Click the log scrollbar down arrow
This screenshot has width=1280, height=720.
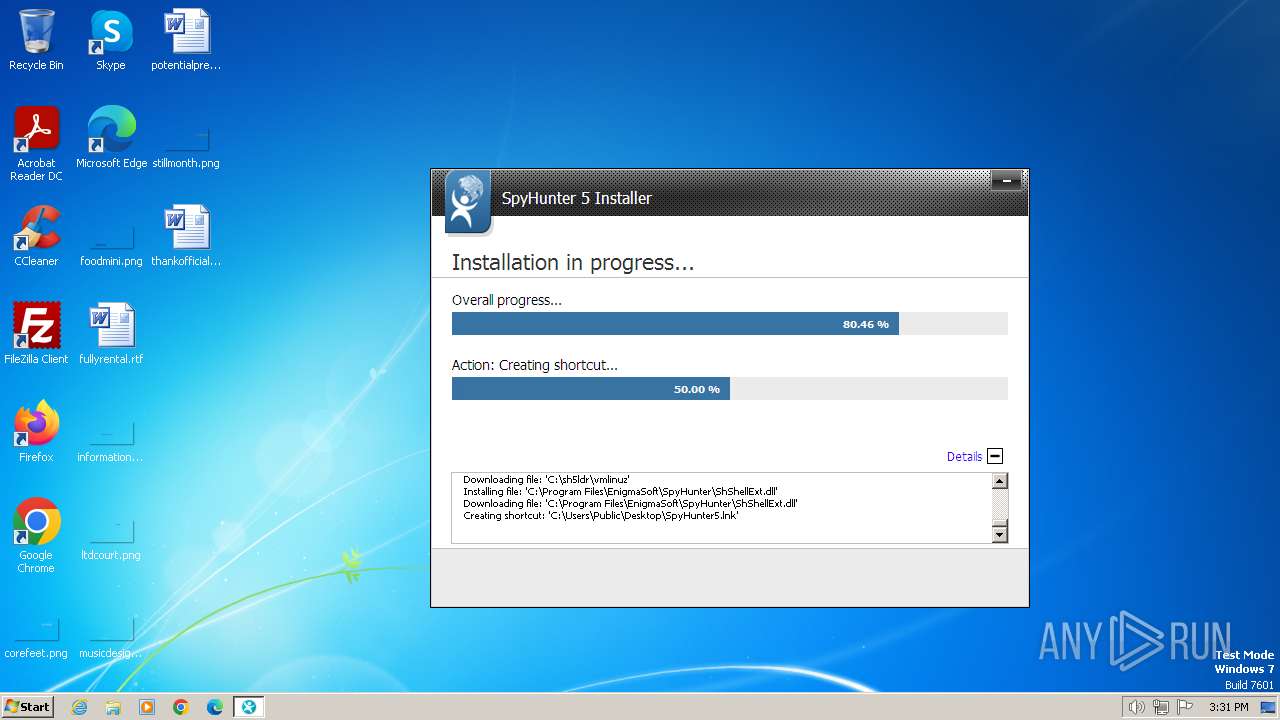point(999,535)
